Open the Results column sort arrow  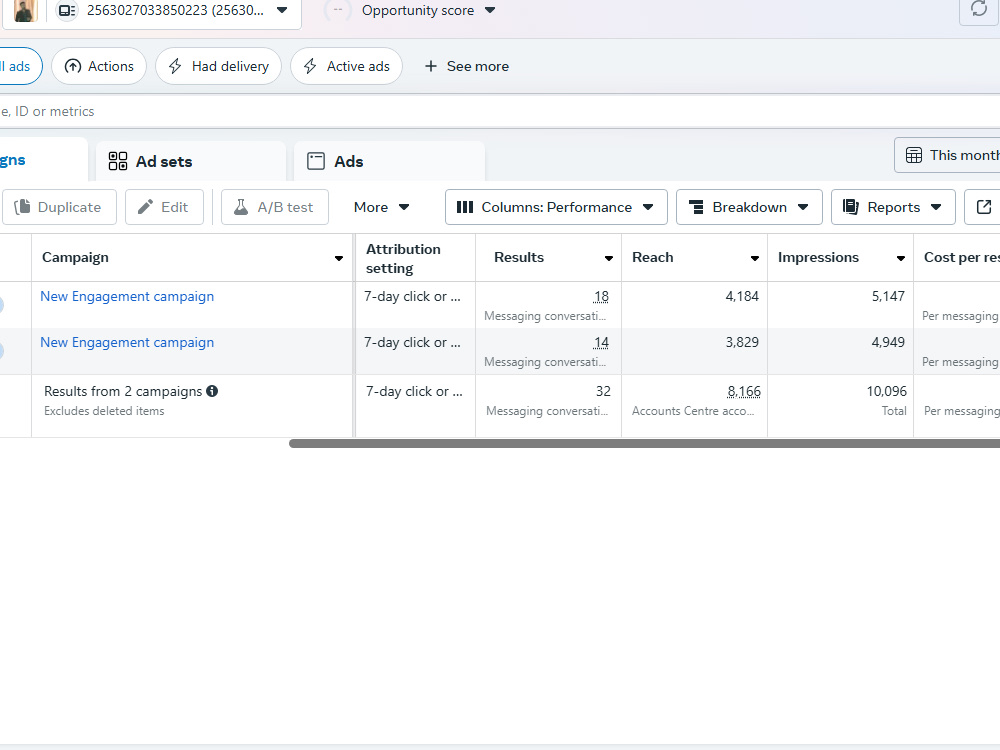pos(608,258)
